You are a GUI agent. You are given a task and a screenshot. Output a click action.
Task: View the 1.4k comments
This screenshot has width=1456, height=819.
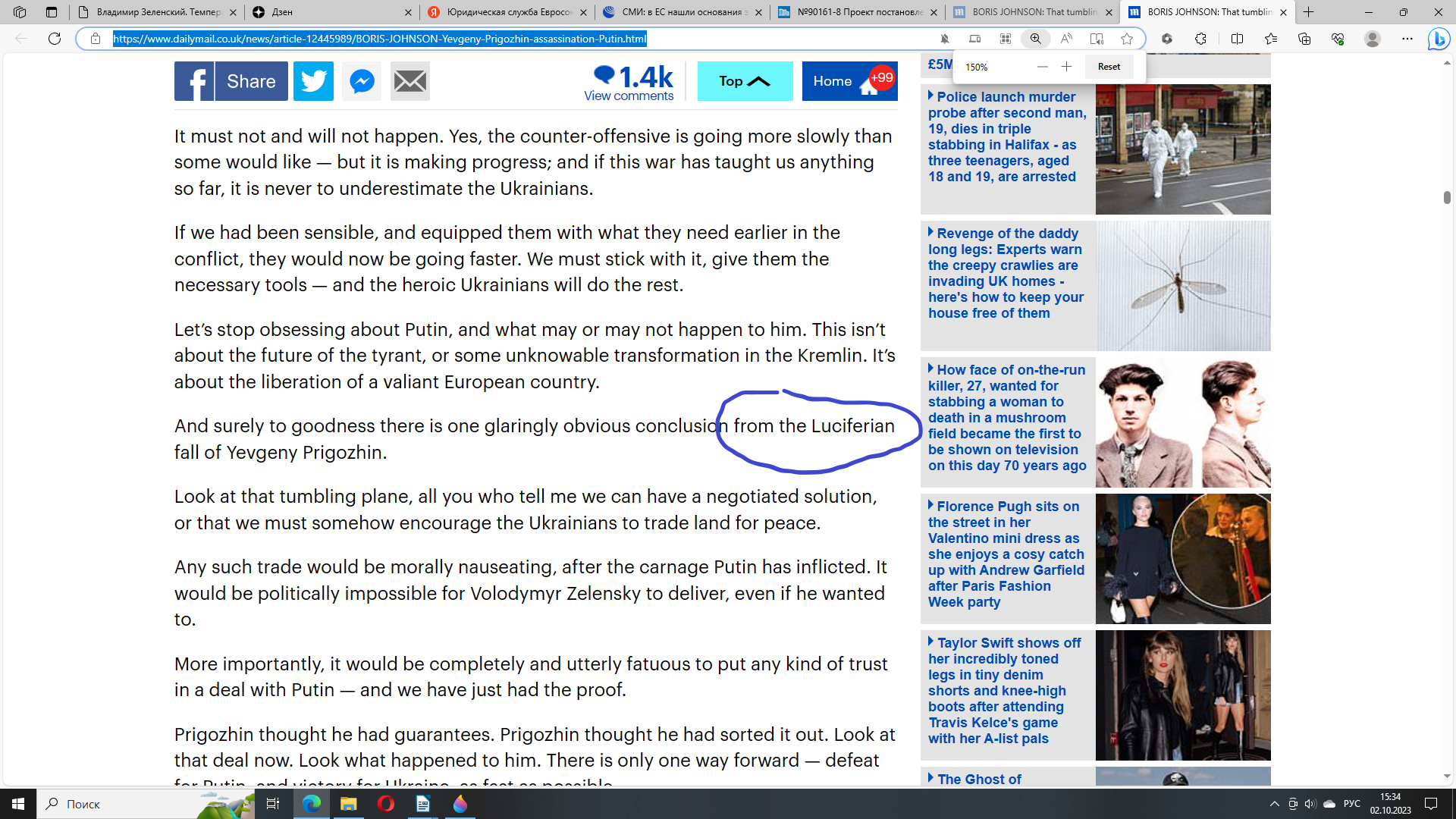(629, 82)
